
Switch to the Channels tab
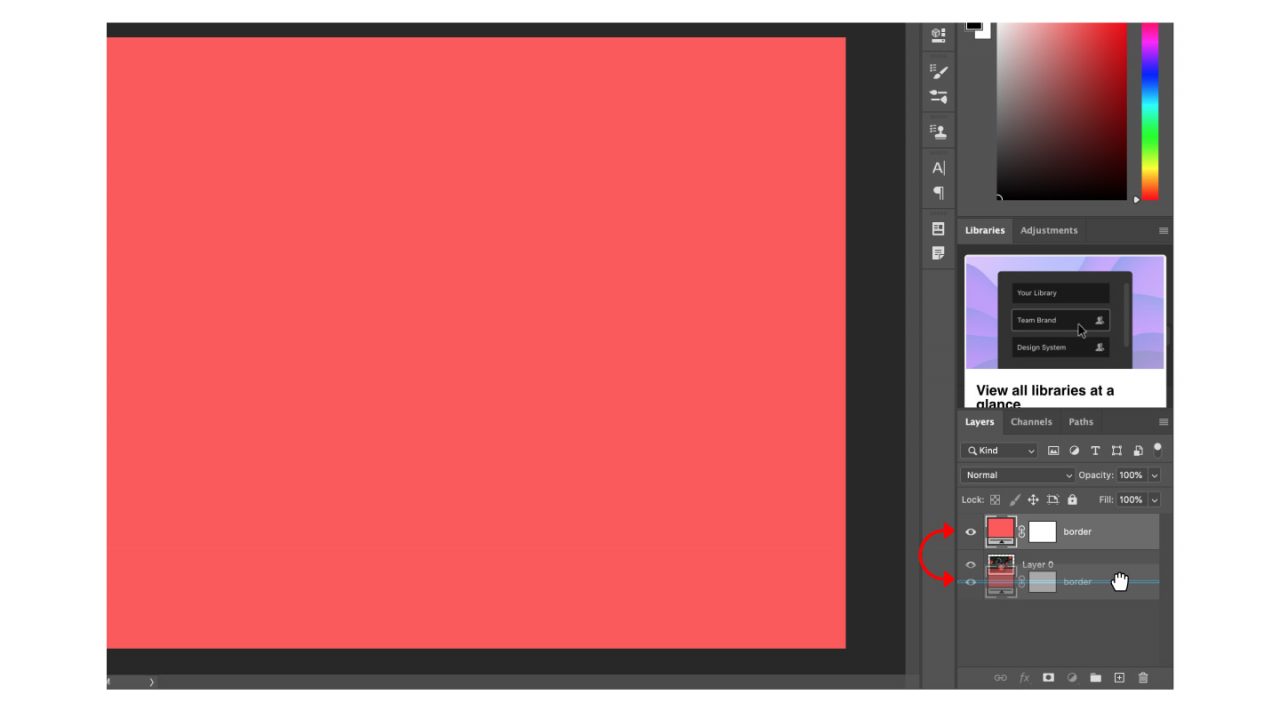coord(1031,421)
